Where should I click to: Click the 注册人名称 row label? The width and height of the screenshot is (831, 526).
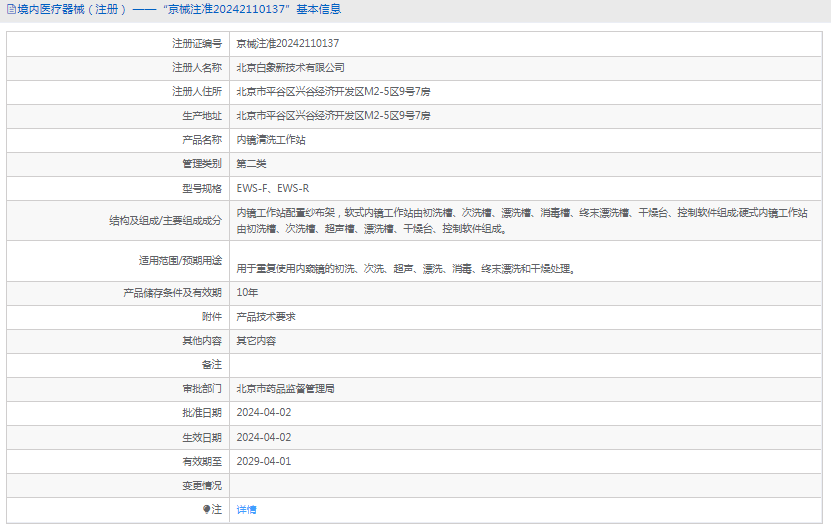[197, 68]
